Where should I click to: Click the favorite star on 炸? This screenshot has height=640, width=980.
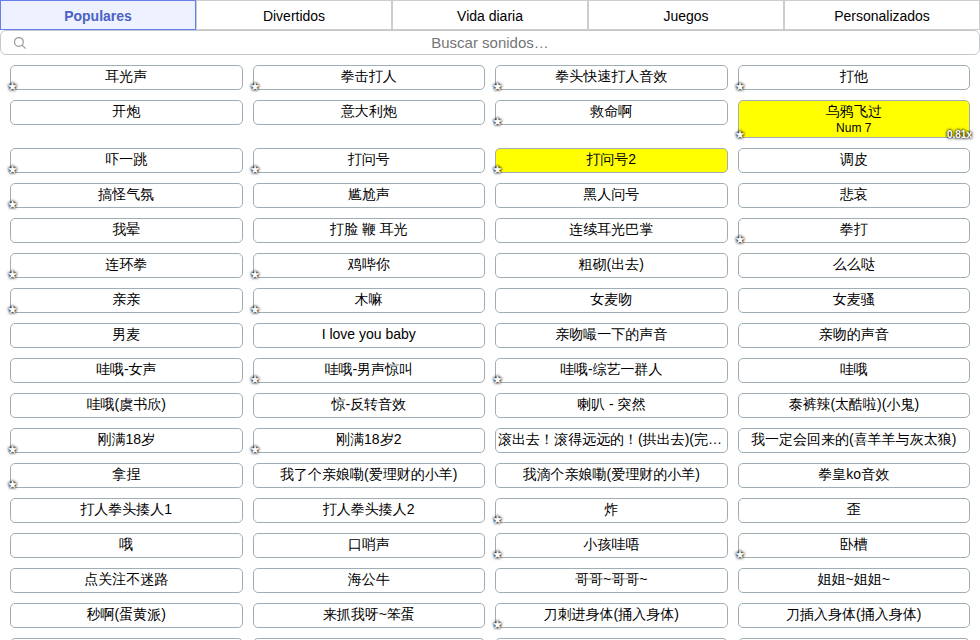tap(498, 519)
